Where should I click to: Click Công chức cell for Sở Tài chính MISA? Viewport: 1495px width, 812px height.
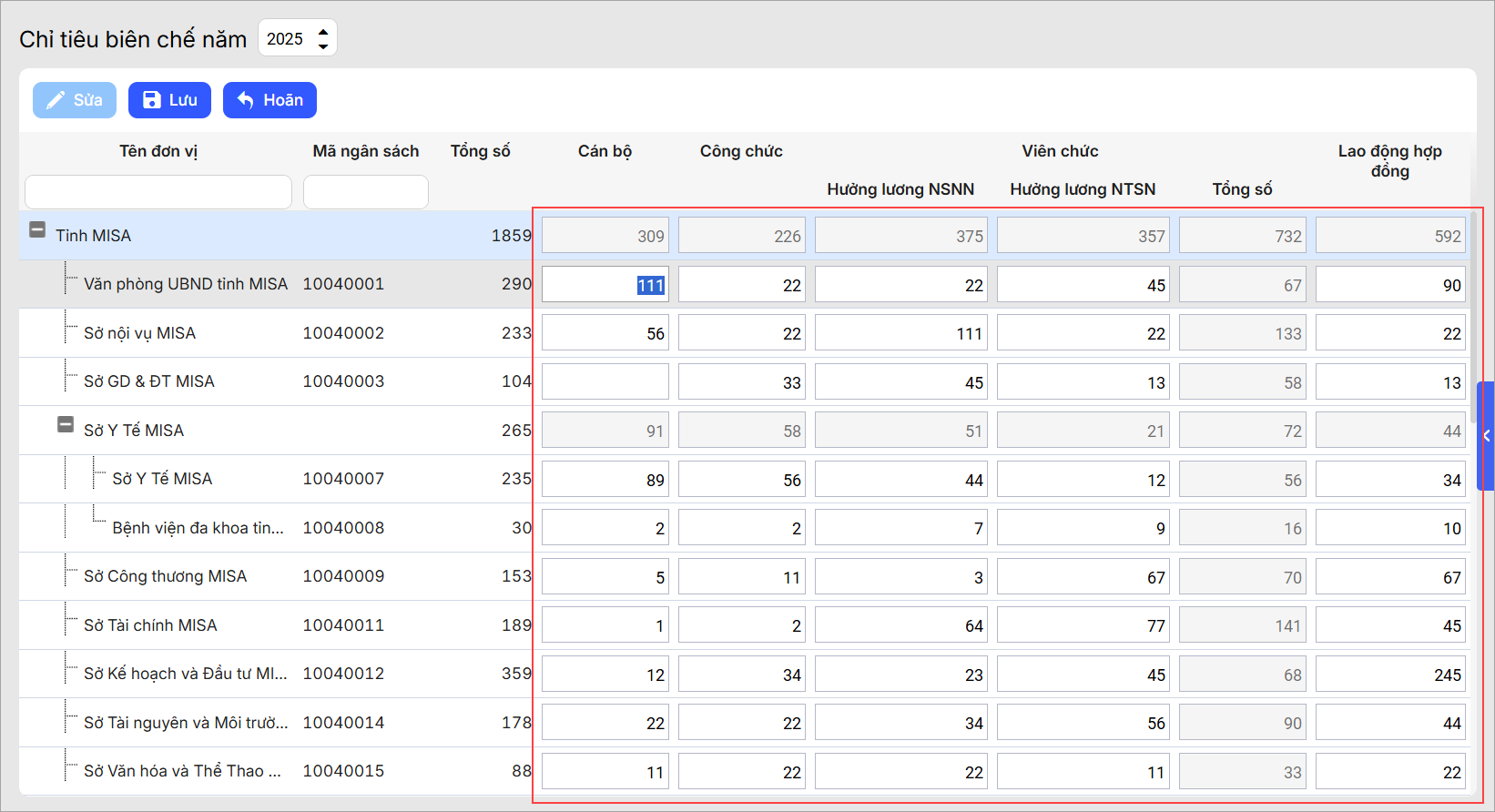pyautogui.click(x=741, y=625)
